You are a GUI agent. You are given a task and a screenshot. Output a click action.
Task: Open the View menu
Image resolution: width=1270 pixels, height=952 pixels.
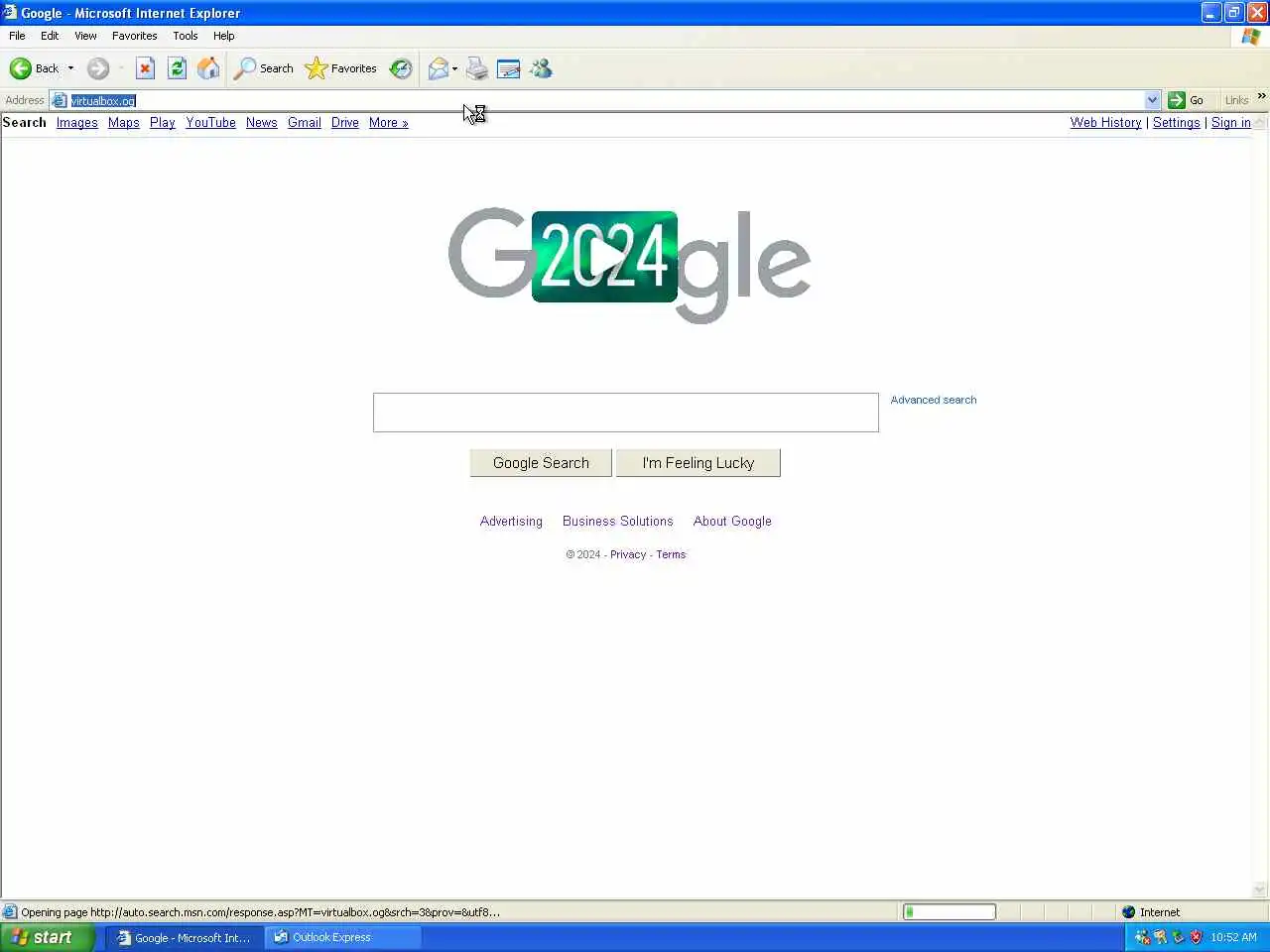click(x=85, y=36)
